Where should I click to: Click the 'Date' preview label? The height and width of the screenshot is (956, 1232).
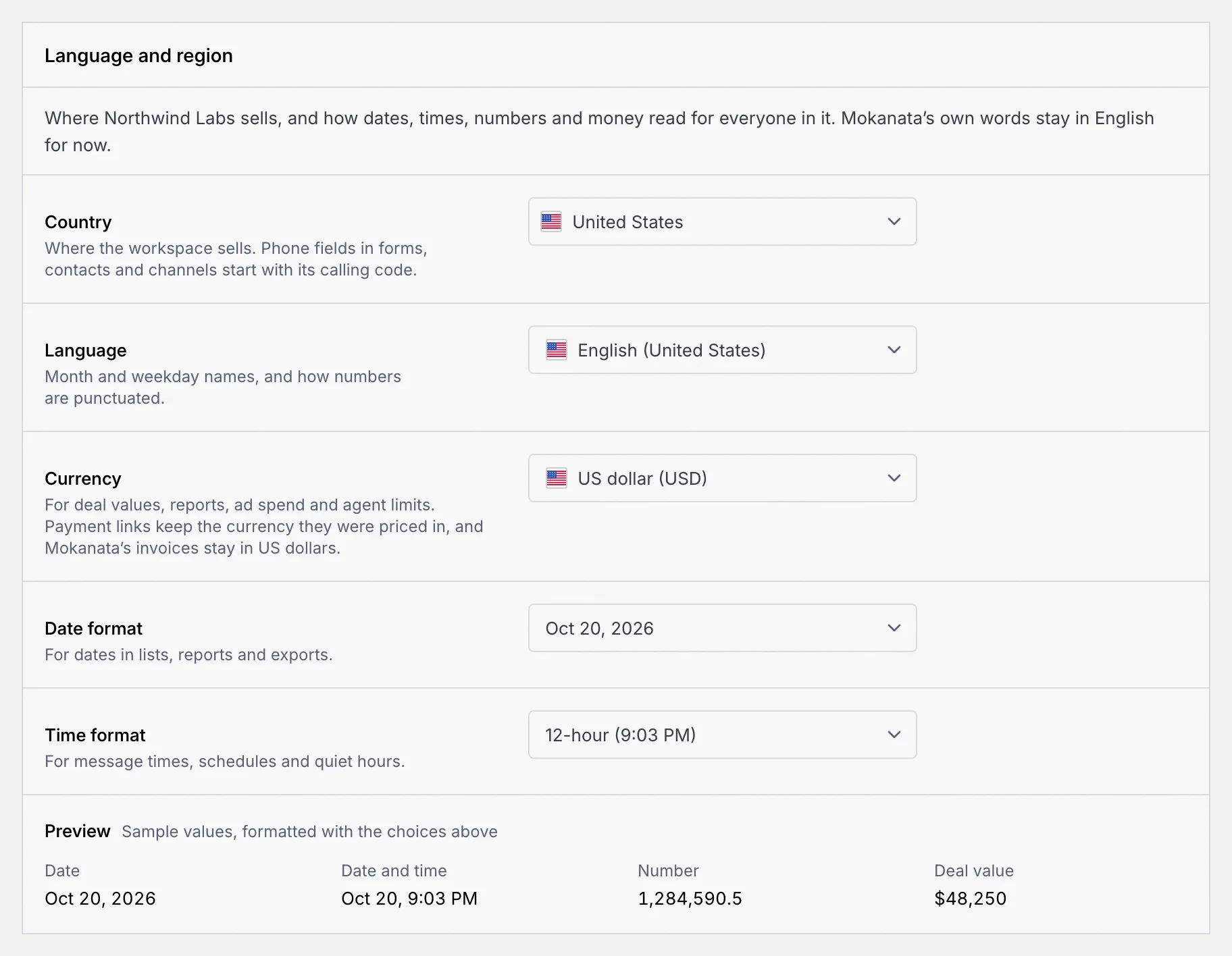(62, 871)
